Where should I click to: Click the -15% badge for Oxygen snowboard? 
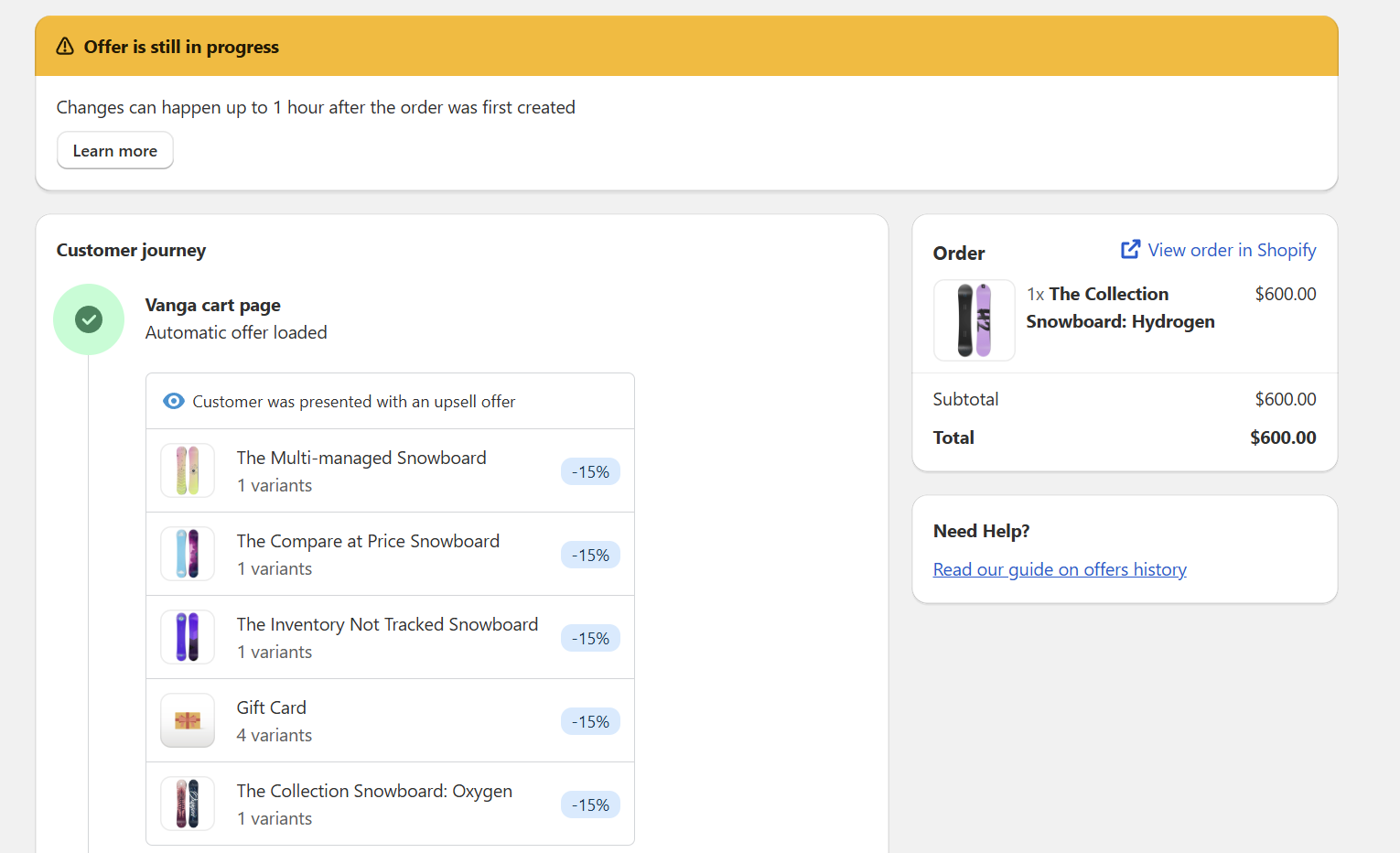click(590, 804)
